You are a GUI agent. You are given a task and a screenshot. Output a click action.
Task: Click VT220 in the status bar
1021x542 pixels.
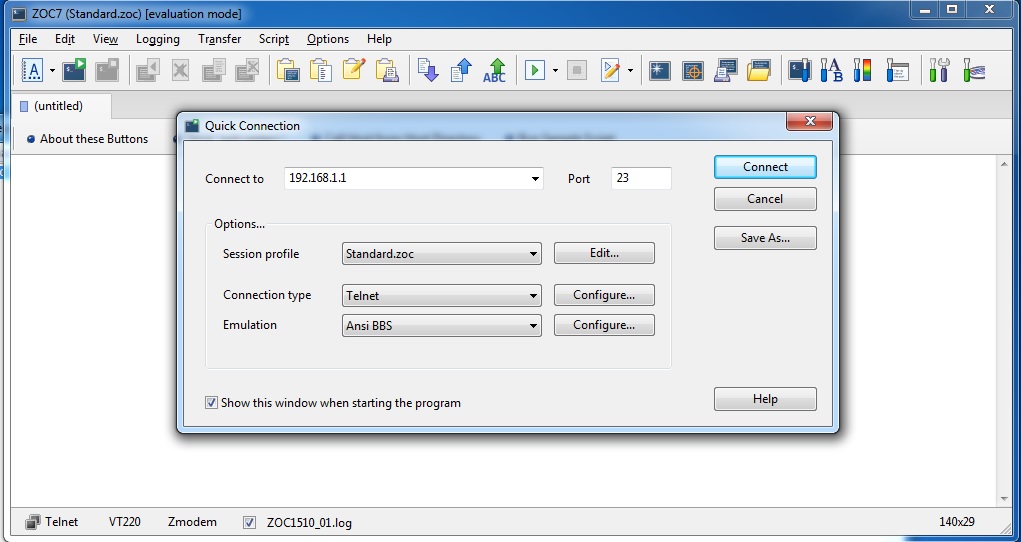click(124, 522)
